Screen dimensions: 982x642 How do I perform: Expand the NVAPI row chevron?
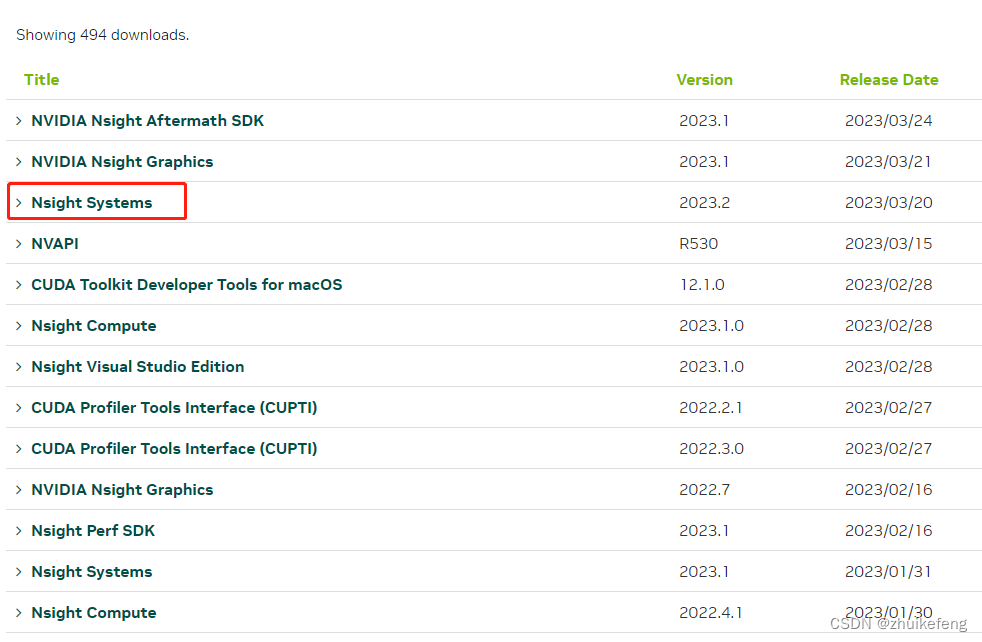click(19, 244)
